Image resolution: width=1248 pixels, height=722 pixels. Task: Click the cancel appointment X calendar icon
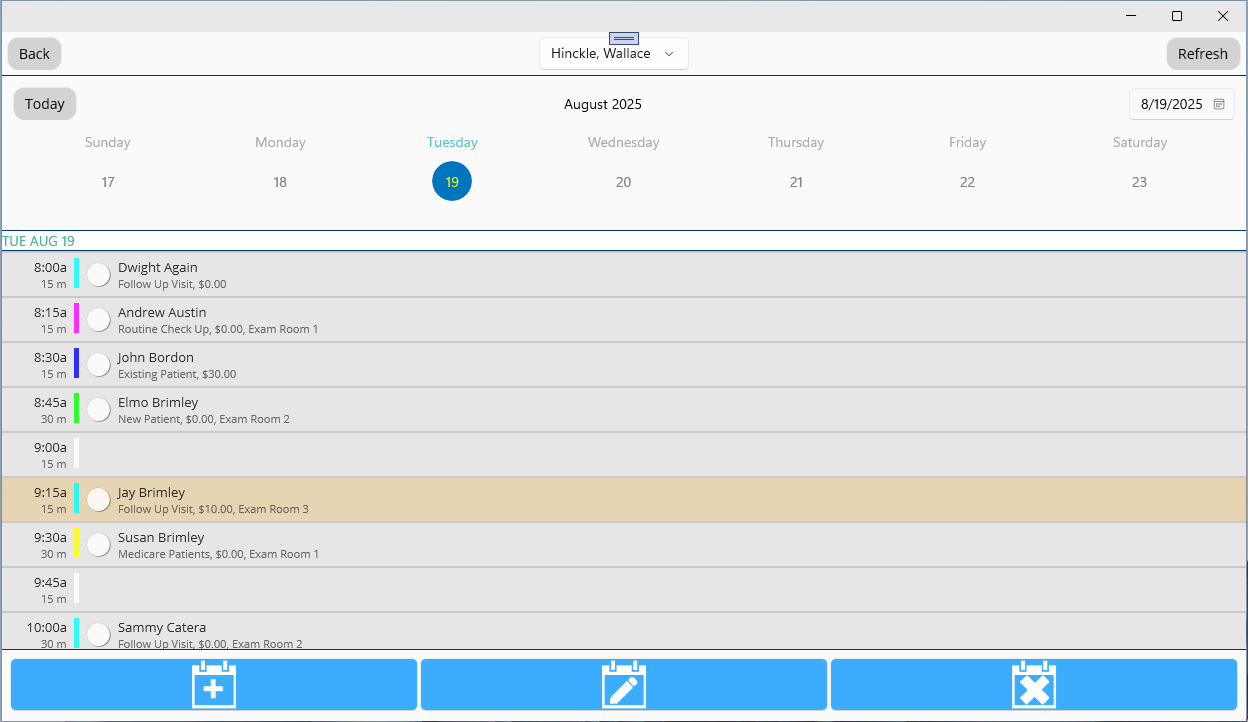pos(1034,685)
